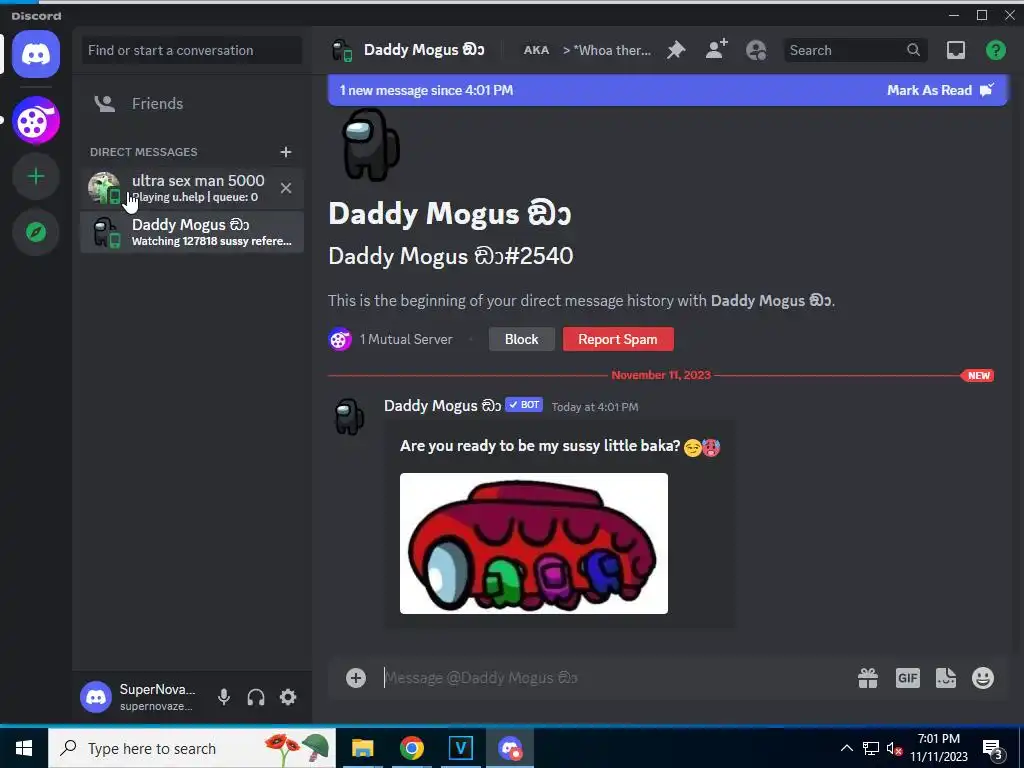Viewport: 1024px width, 768px height.
Task: Open the large Daddy Mogus profile avatar
Action: tap(370, 145)
